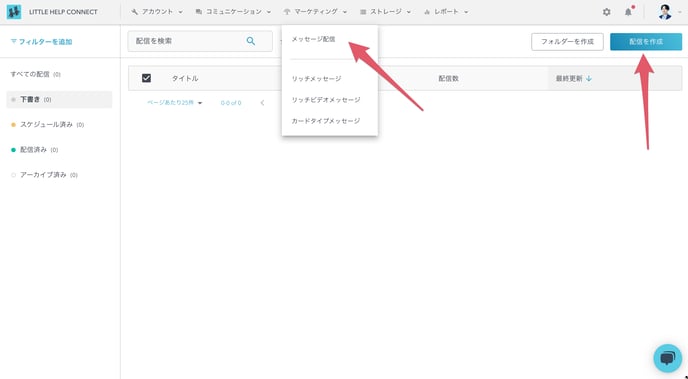Click the Little Help Connect logo
The width and height of the screenshot is (688, 379).
(x=14, y=12)
